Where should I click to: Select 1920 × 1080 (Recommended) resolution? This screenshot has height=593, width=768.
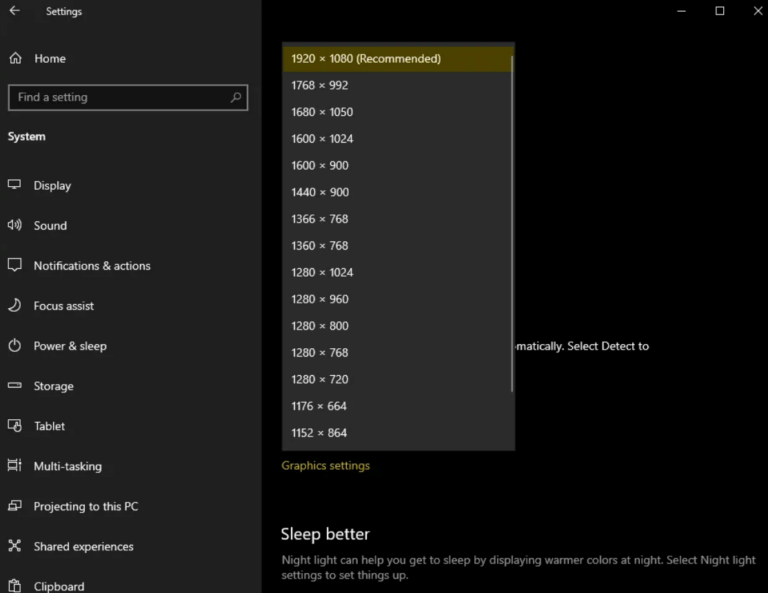click(398, 59)
